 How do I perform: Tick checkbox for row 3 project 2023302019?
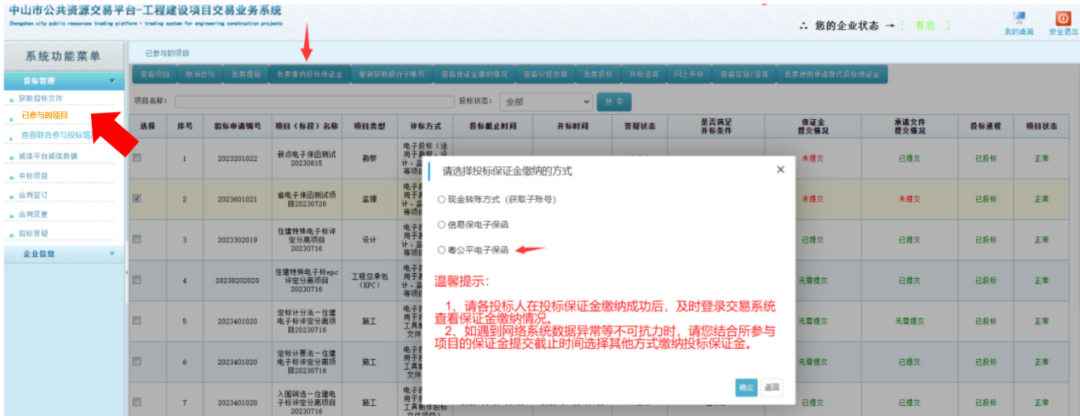[x=137, y=239]
